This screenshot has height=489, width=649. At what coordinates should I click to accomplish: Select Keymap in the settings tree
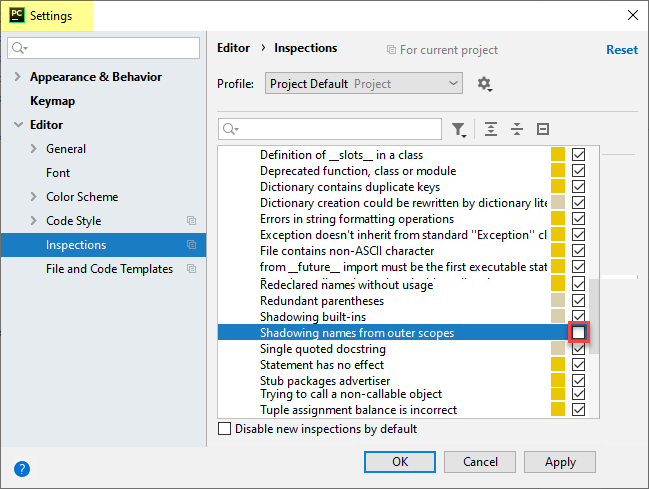click(x=52, y=101)
